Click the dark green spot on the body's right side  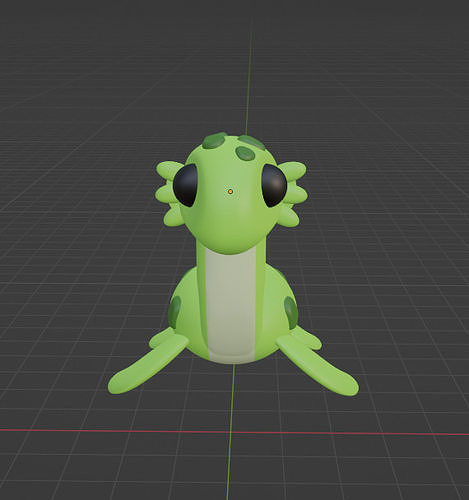tap(291, 312)
